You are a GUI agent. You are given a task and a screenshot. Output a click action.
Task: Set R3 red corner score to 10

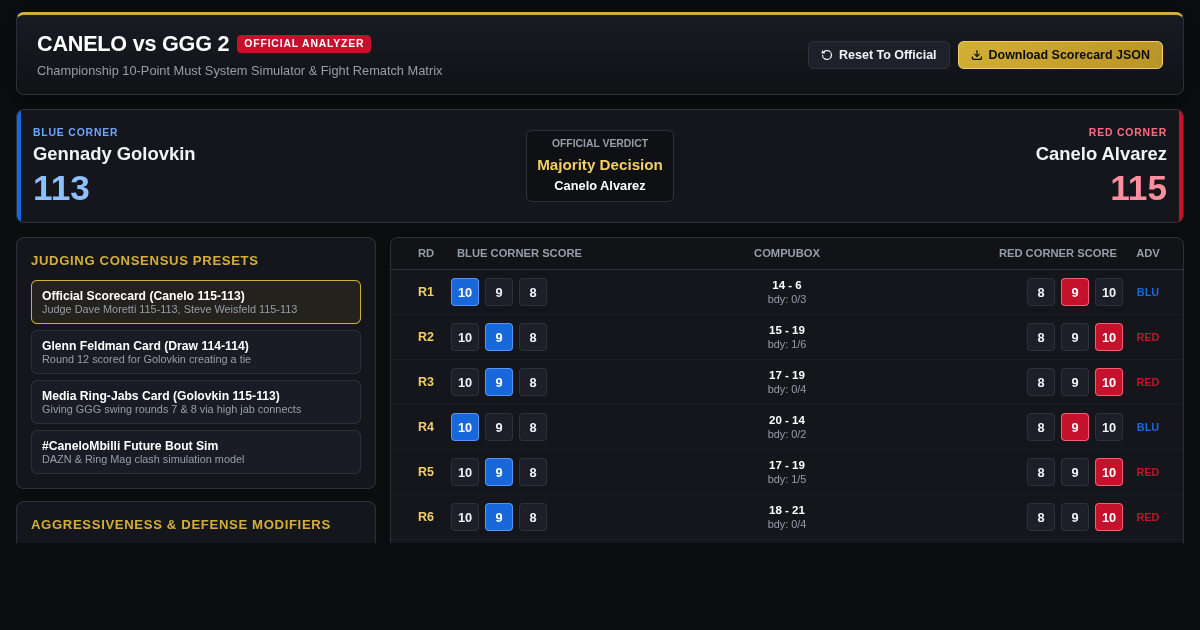tap(1109, 382)
